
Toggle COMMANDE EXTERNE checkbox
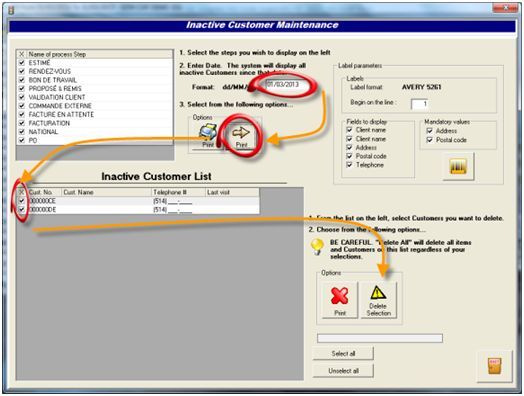(22, 106)
